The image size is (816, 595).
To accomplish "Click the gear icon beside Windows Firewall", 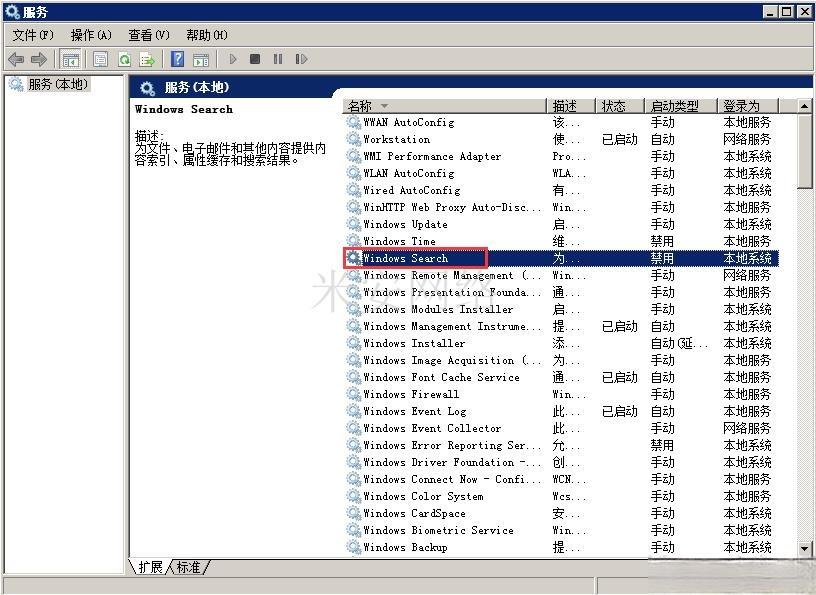I will 354,395.
